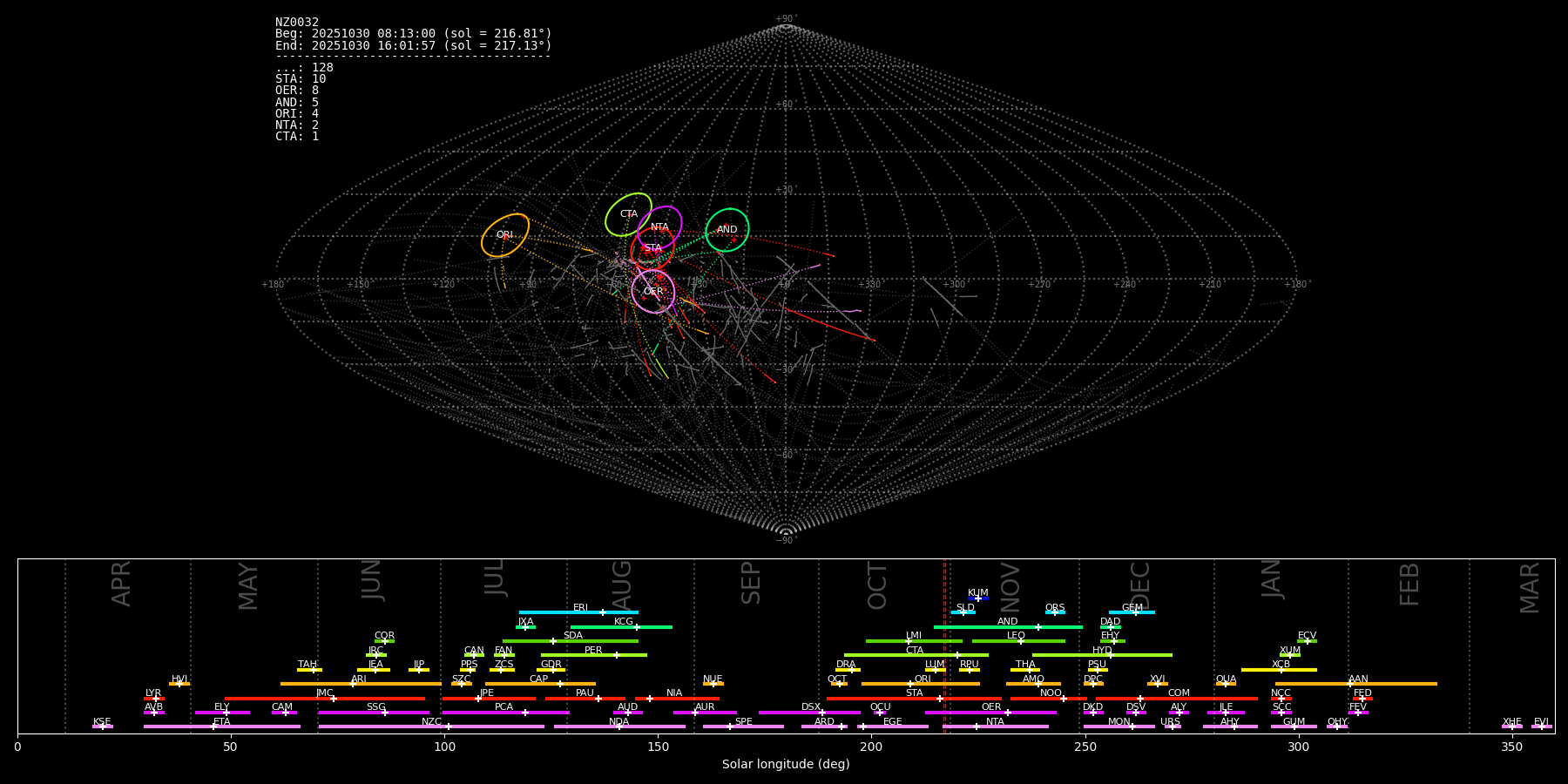The width and height of the screenshot is (1568, 784).
Task: Click the SSG shower bar in timeline
Action: coord(374,713)
